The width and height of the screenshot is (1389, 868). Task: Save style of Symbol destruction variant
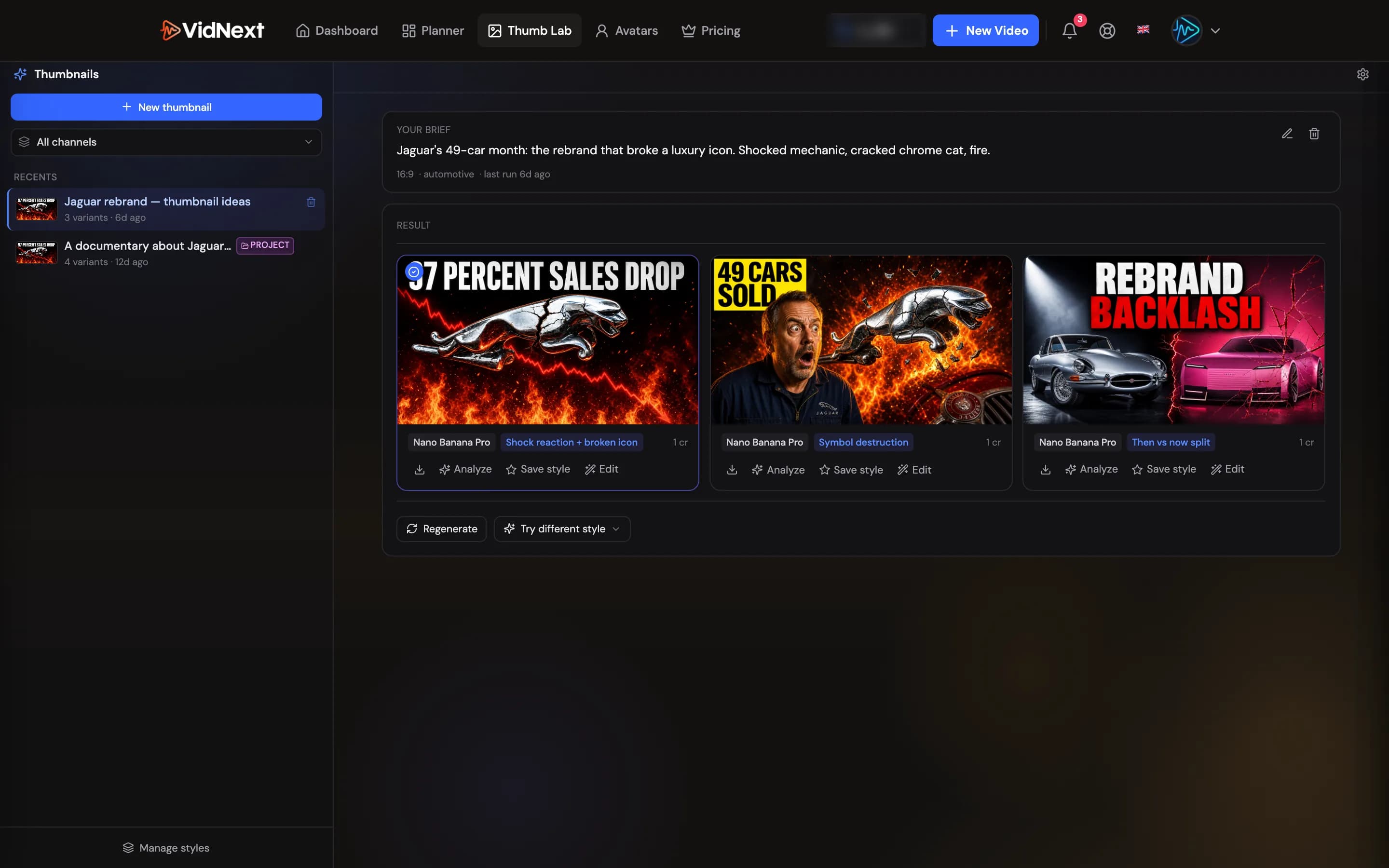coord(851,470)
